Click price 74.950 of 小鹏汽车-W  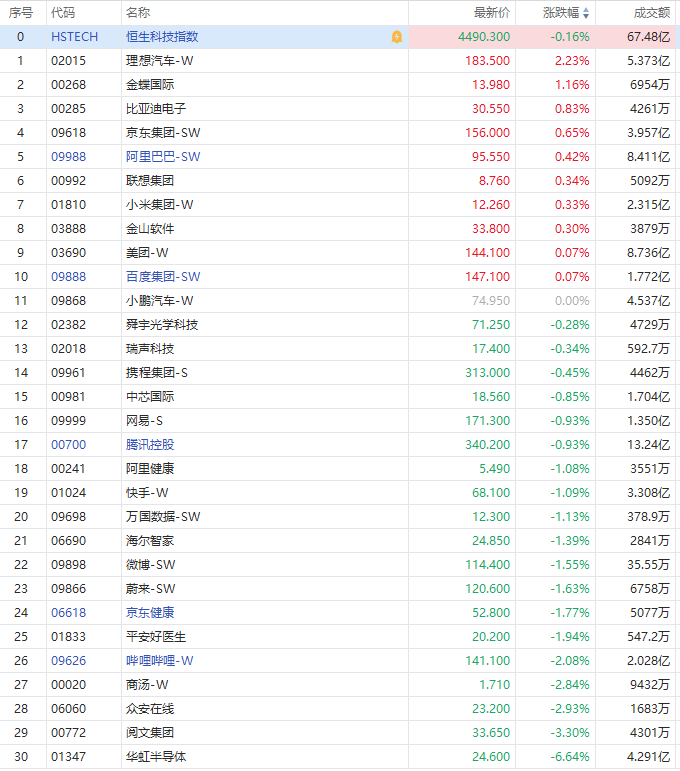pyautogui.click(x=491, y=301)
